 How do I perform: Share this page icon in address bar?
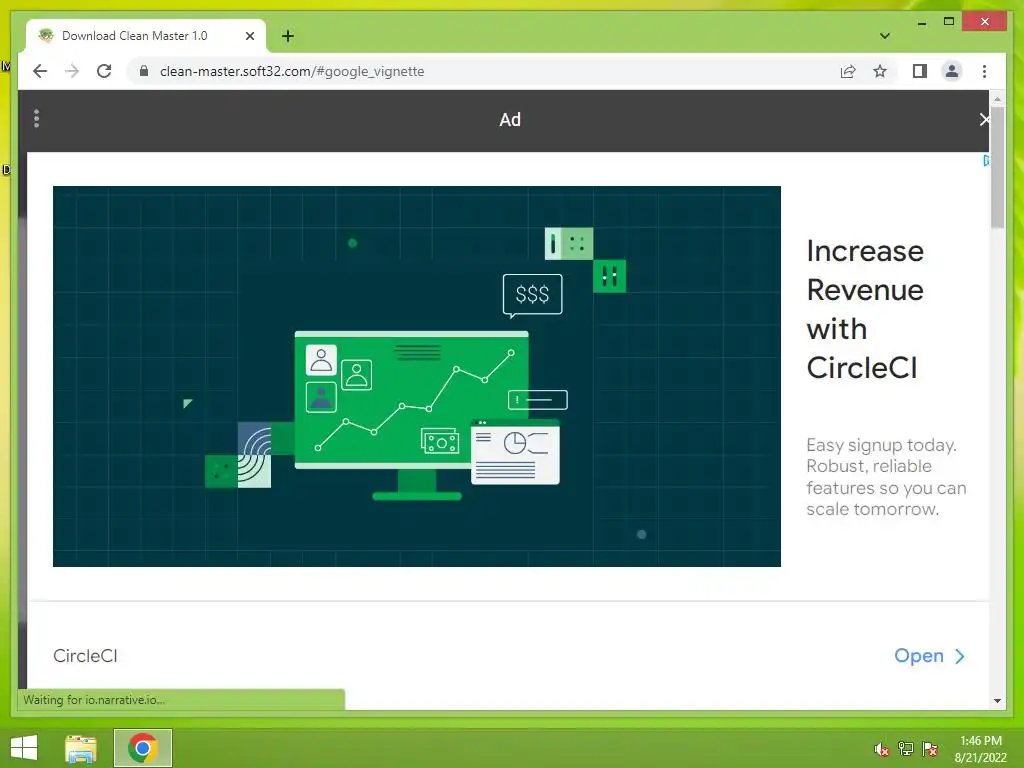[848, 71]
